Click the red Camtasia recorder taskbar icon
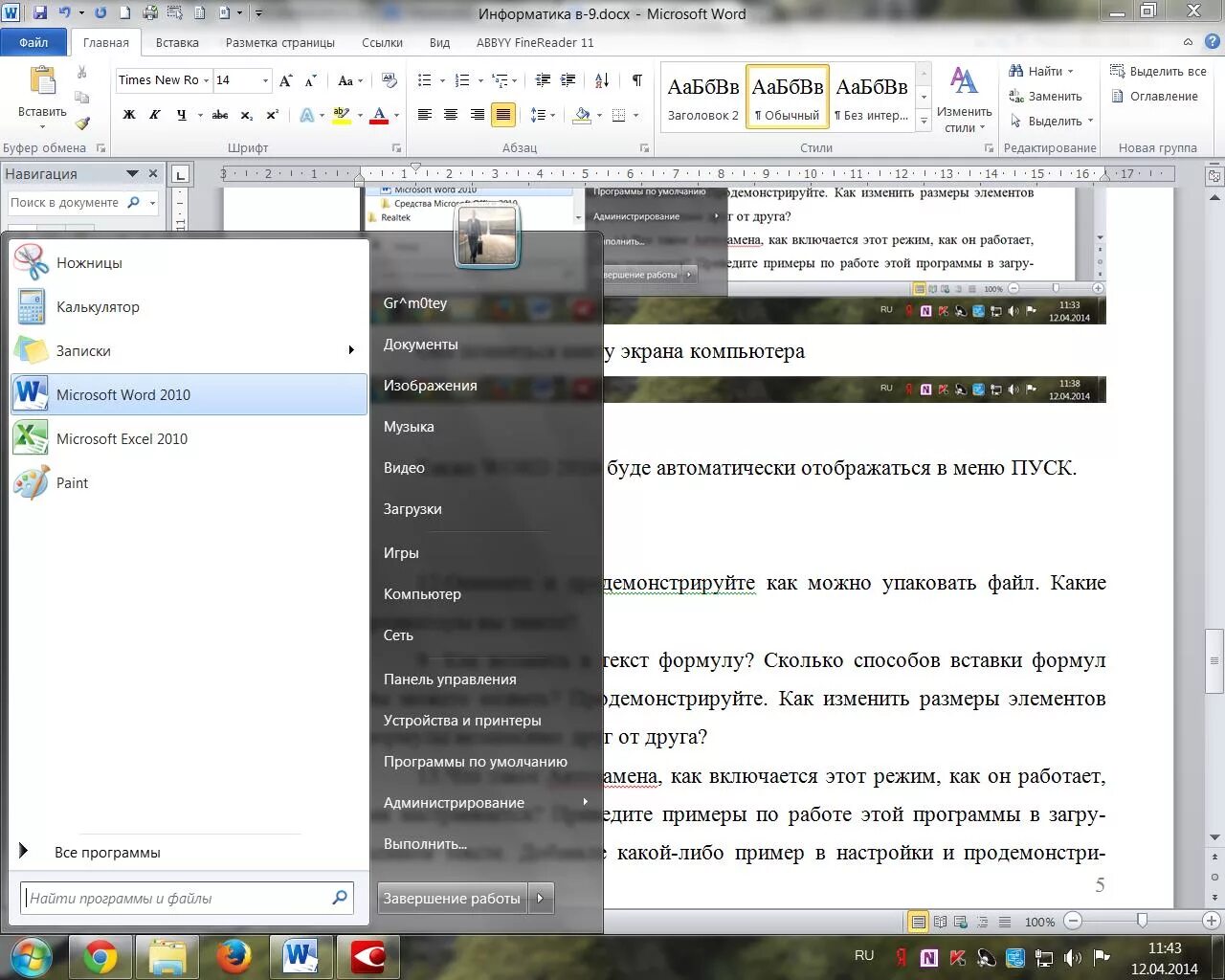1225x980 pixels. [x=368, y=956]
